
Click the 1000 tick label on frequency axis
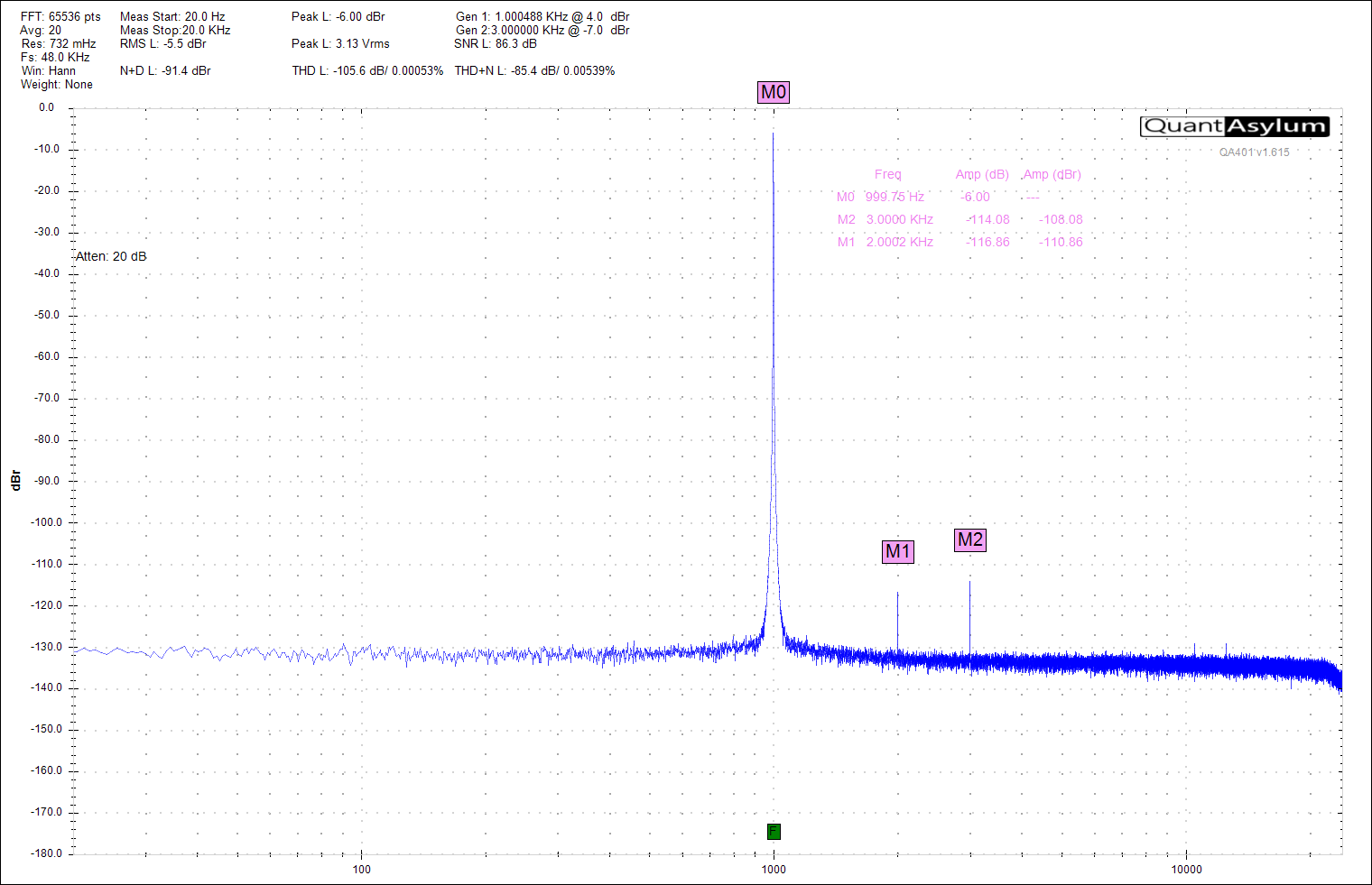[774, 870]
